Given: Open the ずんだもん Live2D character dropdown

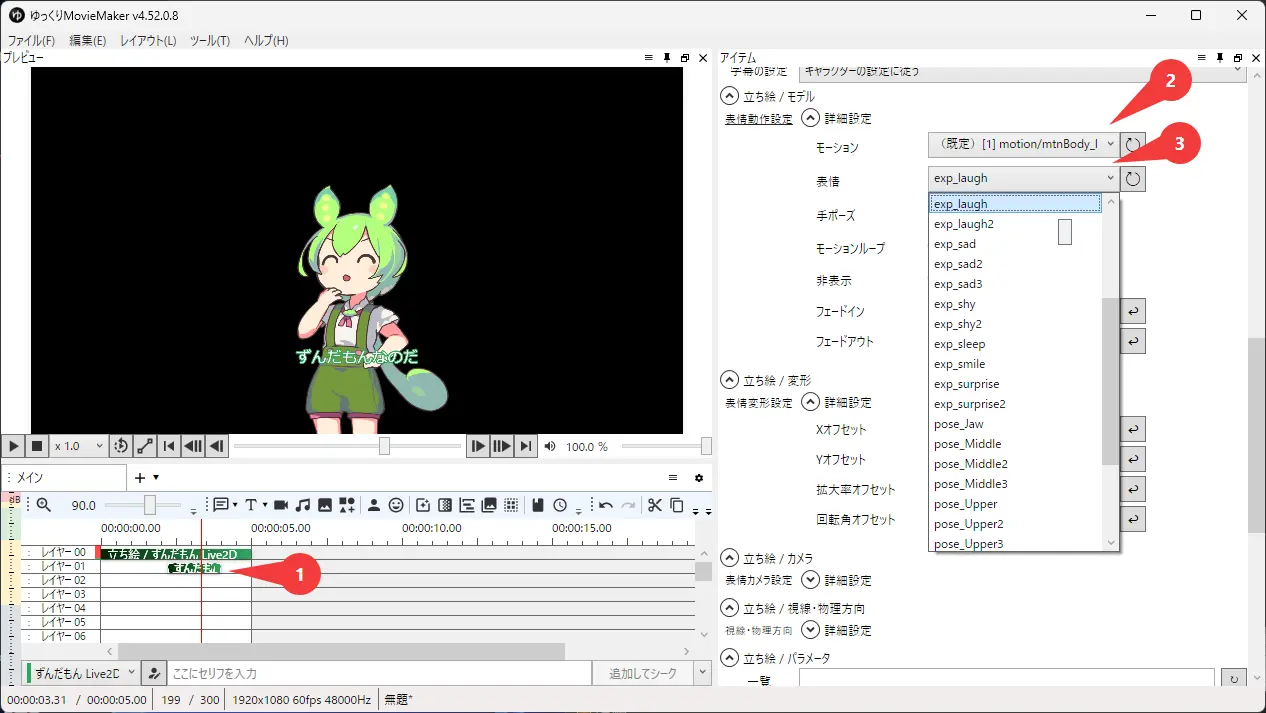Looking at the screenshot, I should tap(81, 674).
